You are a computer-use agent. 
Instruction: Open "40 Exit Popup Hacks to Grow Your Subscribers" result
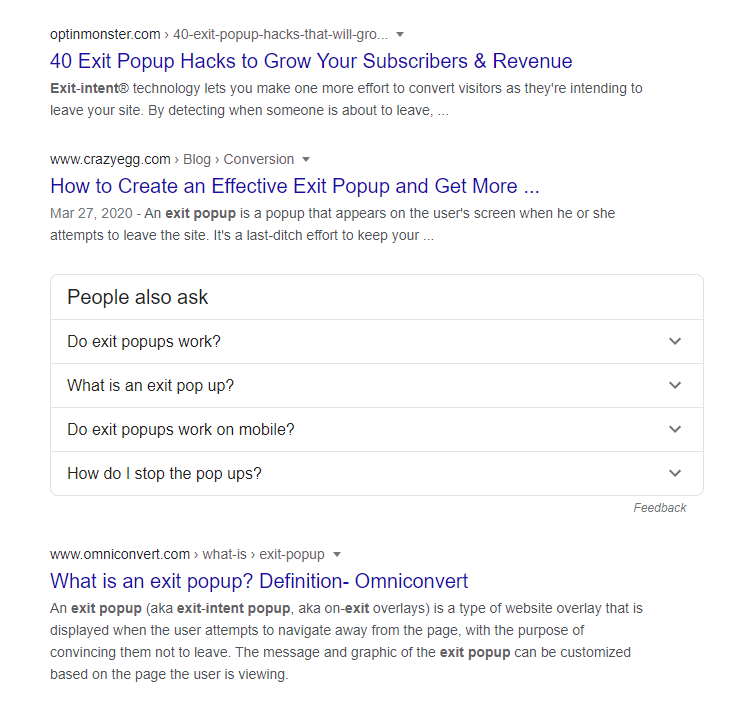point(311,61)
